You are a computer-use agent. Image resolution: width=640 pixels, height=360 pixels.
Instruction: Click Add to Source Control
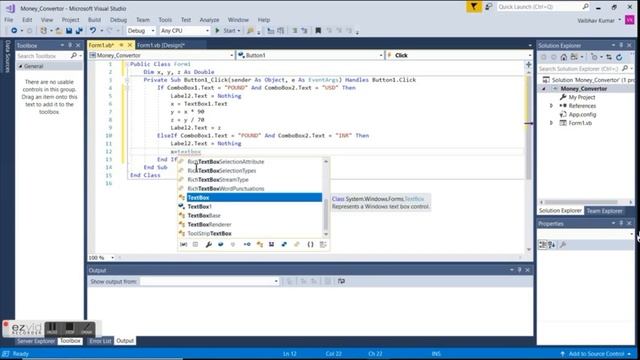click(x=596, y=354)
